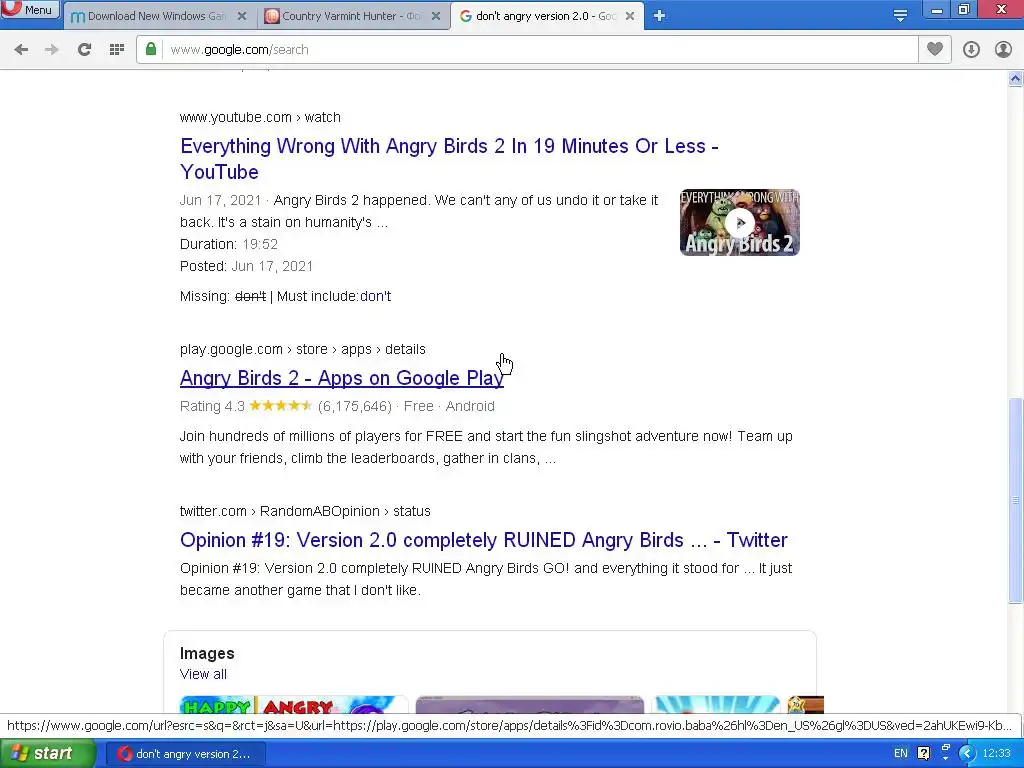
Task: Click the www.youtube.com › watch breadcrumb
Action: point(260,118)
